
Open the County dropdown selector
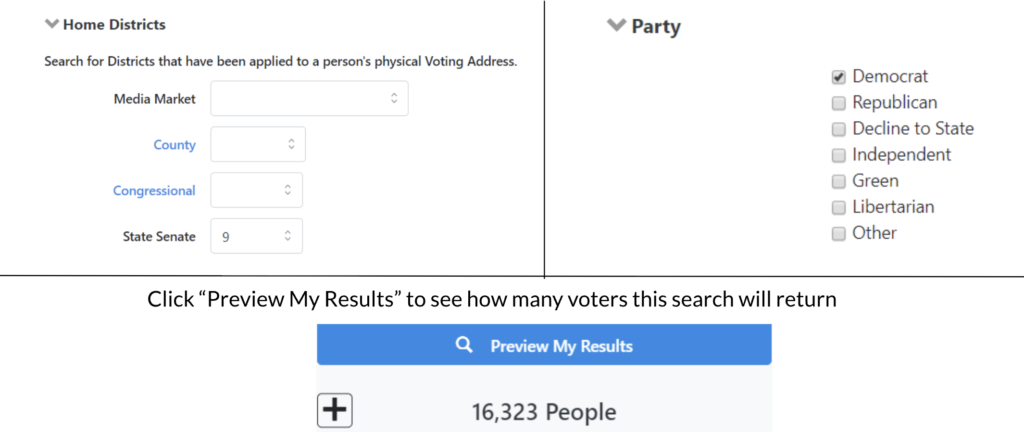[x=258, y=144]
